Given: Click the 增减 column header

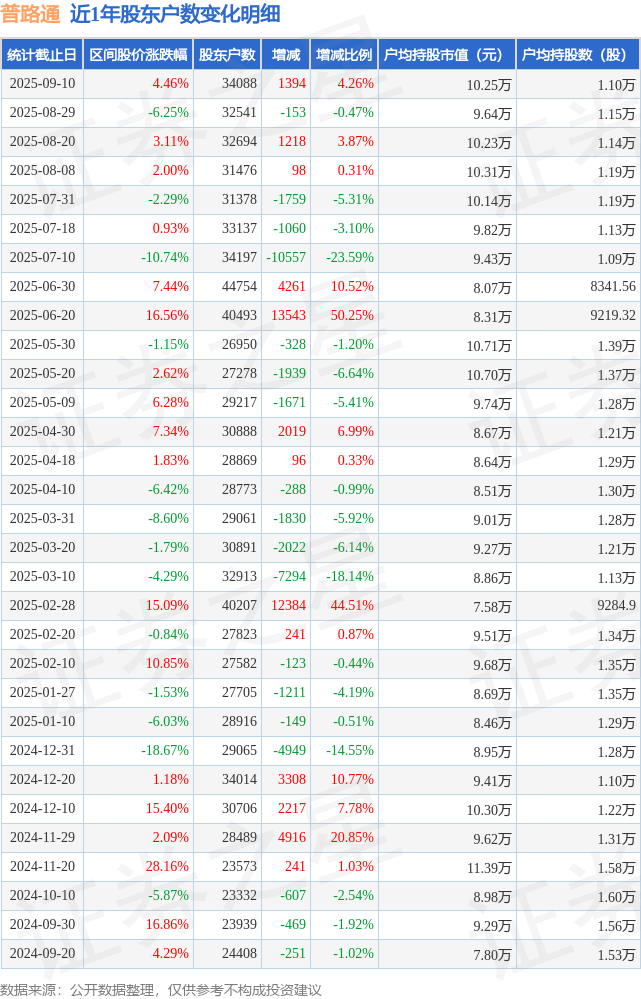Looking at the screenshot, I should [286, 55].
